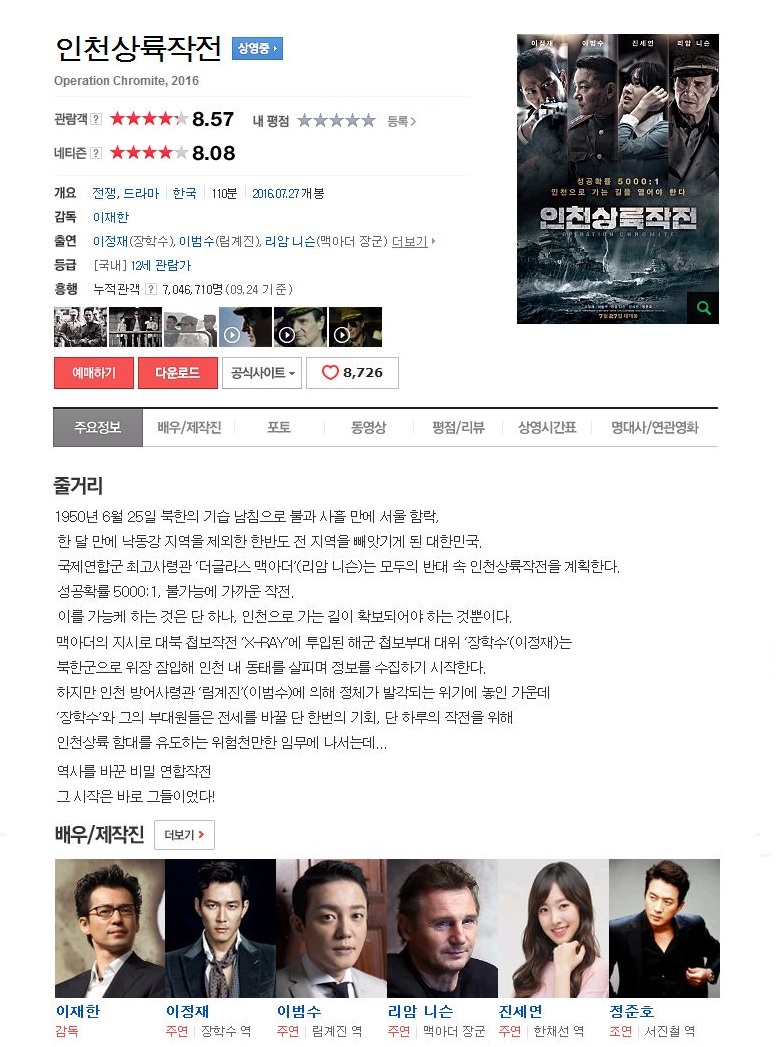The image size is (777, 1047).
Task: Click the heart like icon showing 8,726
Action: (x=330, y=373)
